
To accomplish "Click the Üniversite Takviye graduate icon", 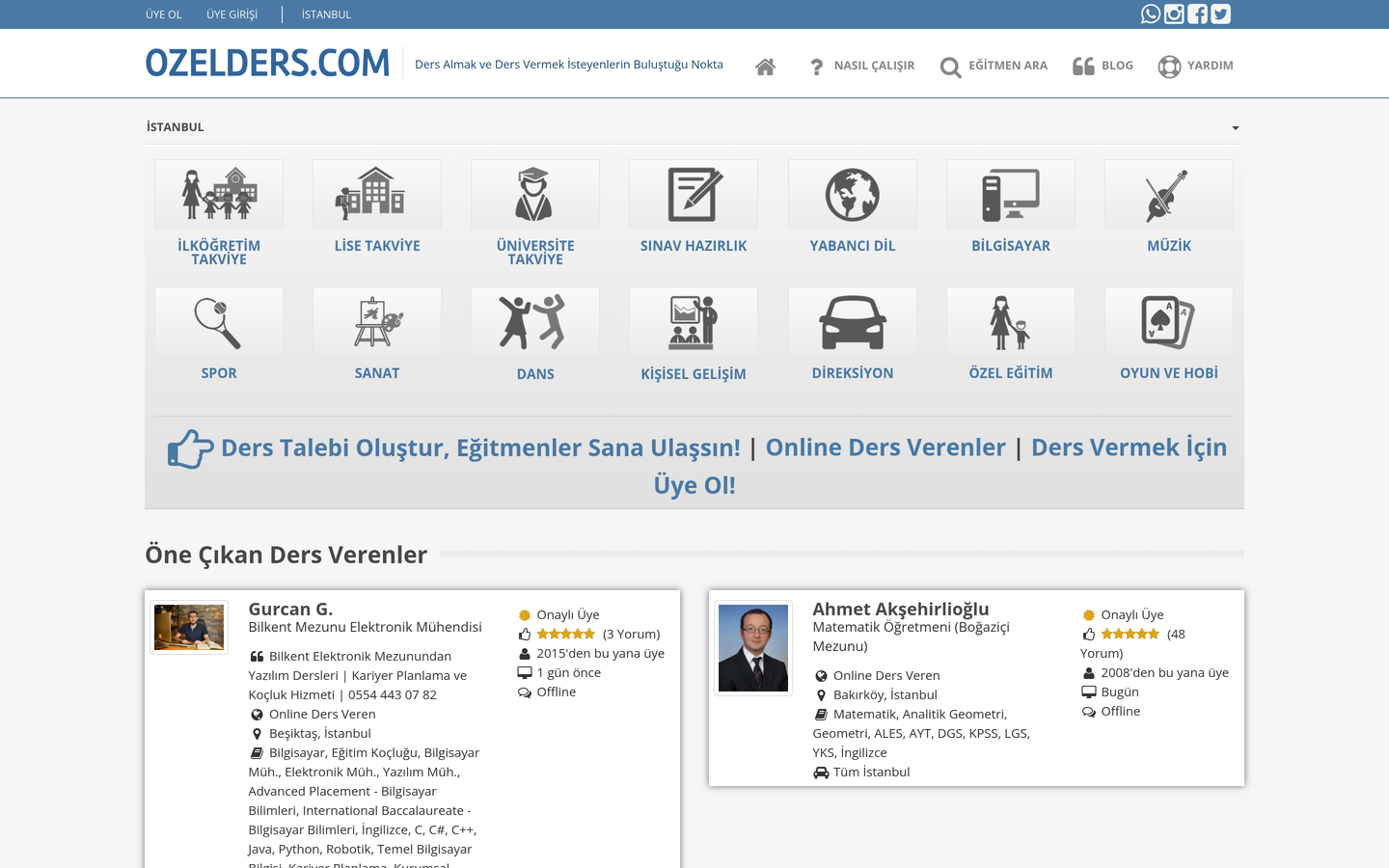I will [535, 194].
